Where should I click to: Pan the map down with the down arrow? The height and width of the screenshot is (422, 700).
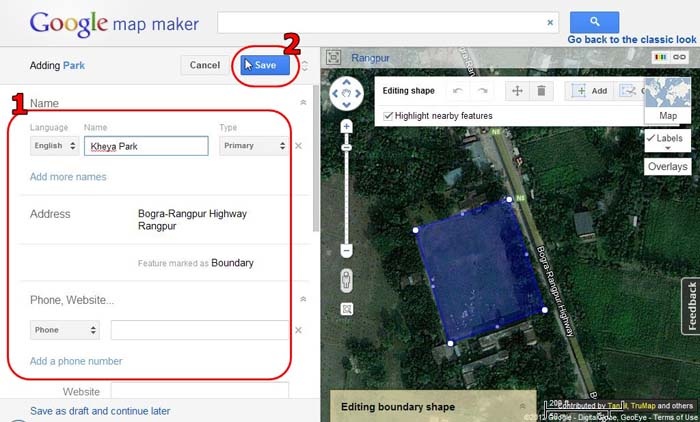tap(346, 105)
